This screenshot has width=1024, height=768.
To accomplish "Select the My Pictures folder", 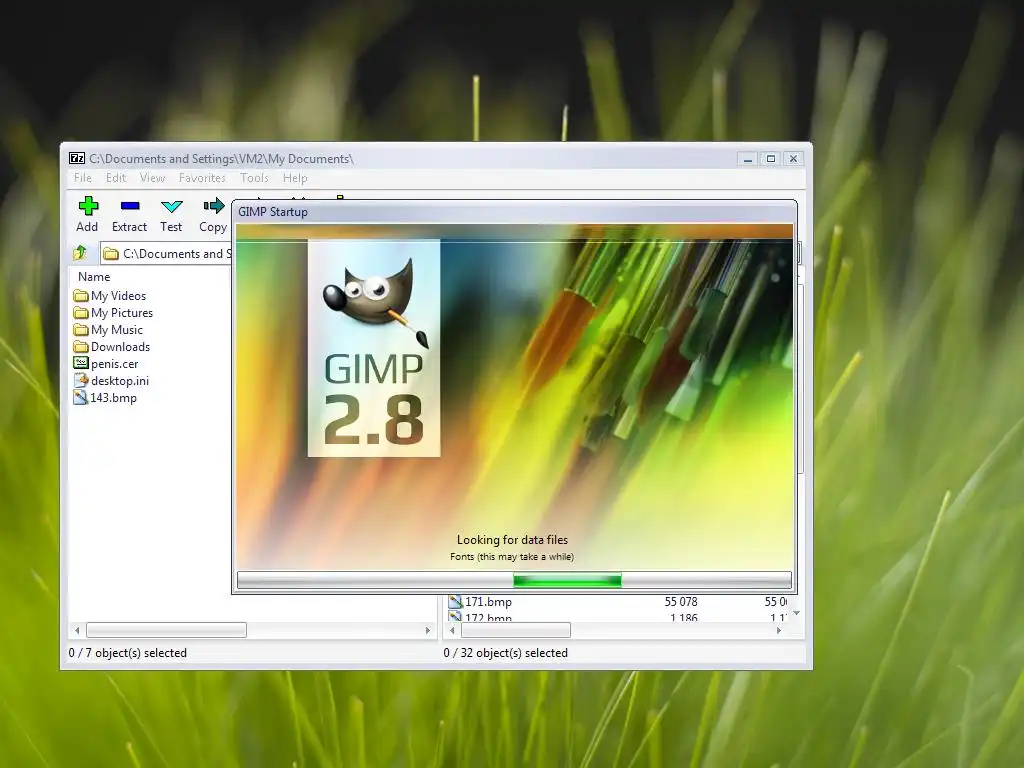I will click(113, 313).
